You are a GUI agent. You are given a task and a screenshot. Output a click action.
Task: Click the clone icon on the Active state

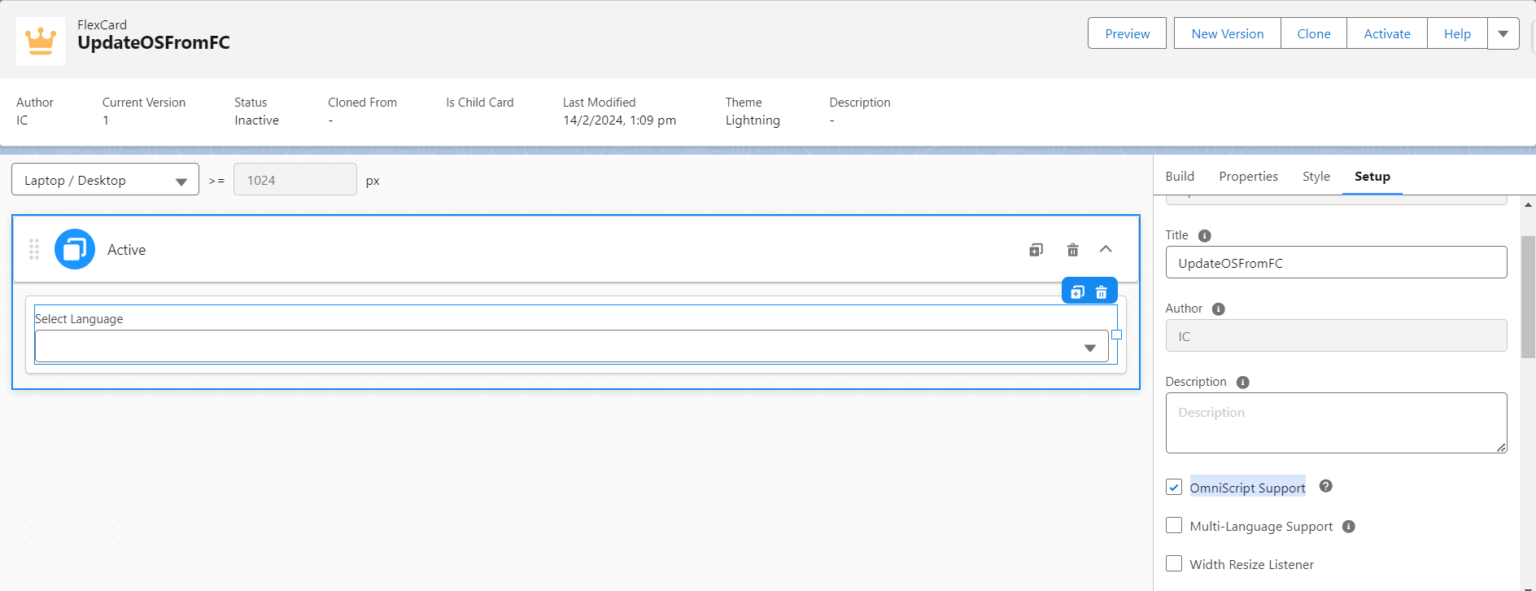tap(1035, 249)
